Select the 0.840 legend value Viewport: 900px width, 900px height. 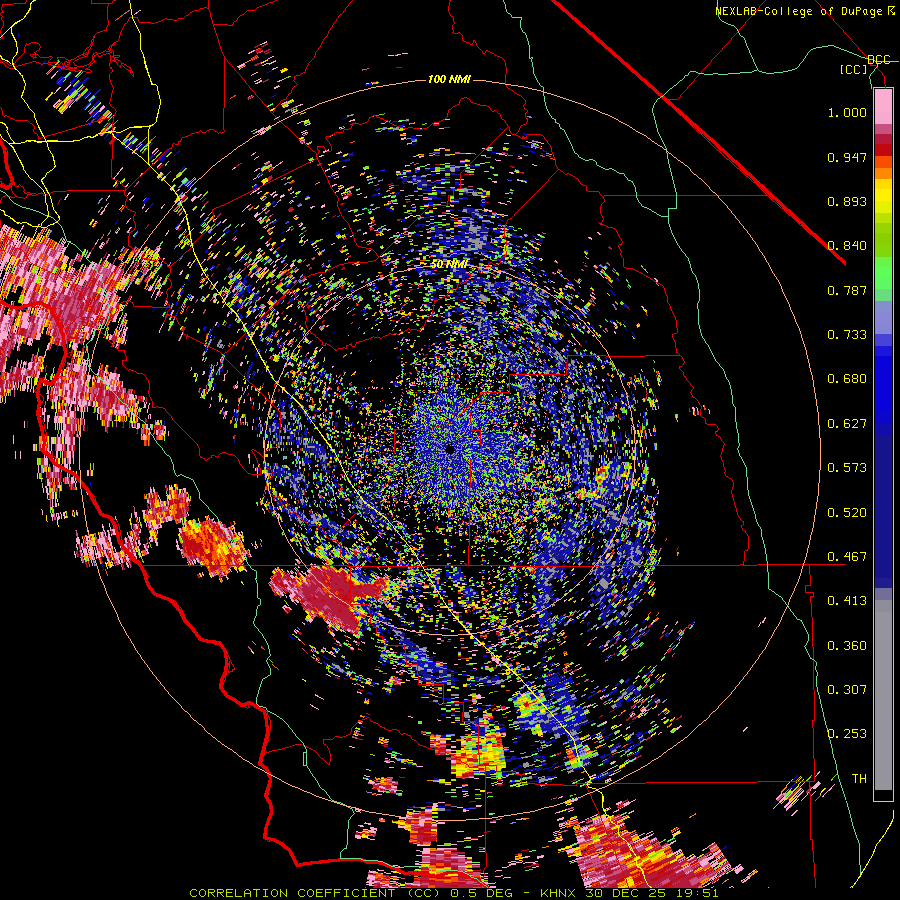tap(847, 246)
